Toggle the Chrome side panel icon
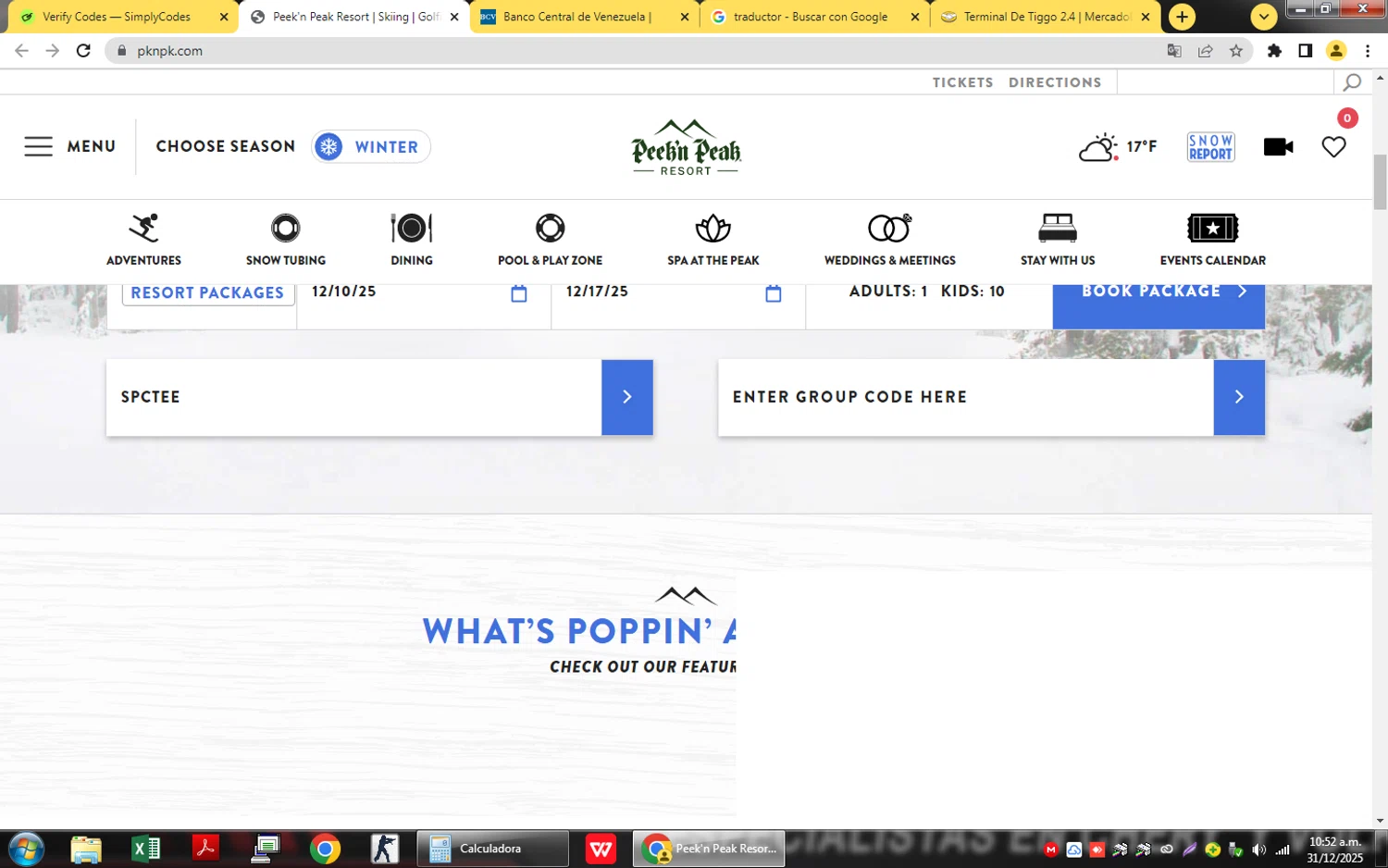Screen dimensions: 1388x868 pyautogui.click(x=1305, y=51)
